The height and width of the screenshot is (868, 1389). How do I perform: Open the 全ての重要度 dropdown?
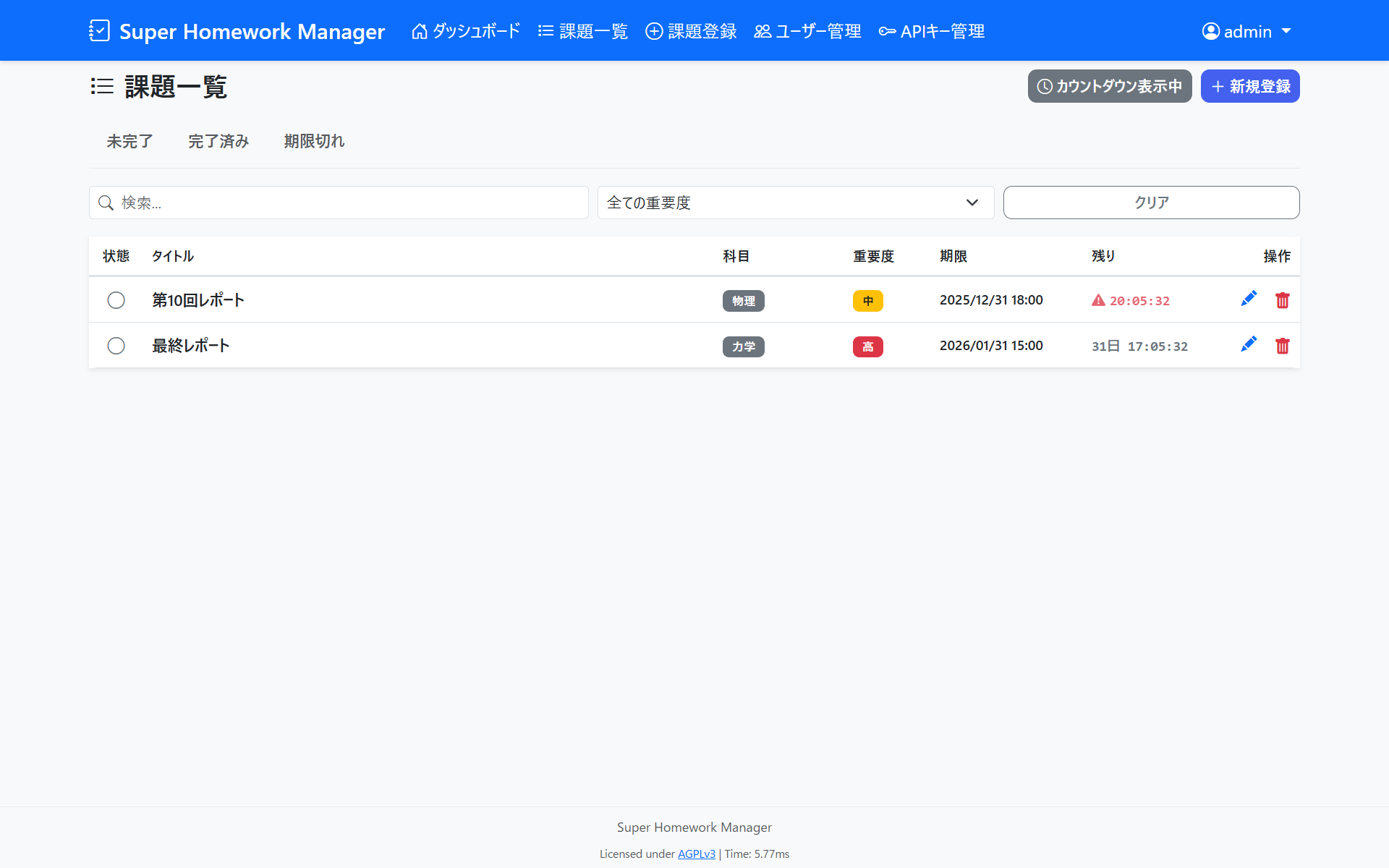pos(794,203)
